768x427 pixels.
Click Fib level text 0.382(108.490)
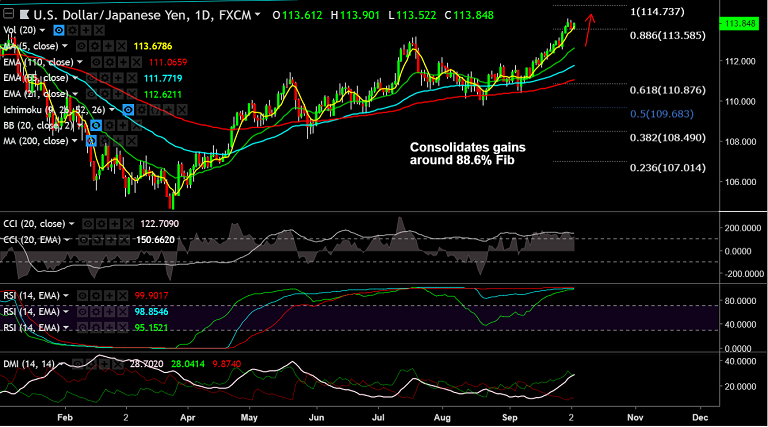[668, 138]
